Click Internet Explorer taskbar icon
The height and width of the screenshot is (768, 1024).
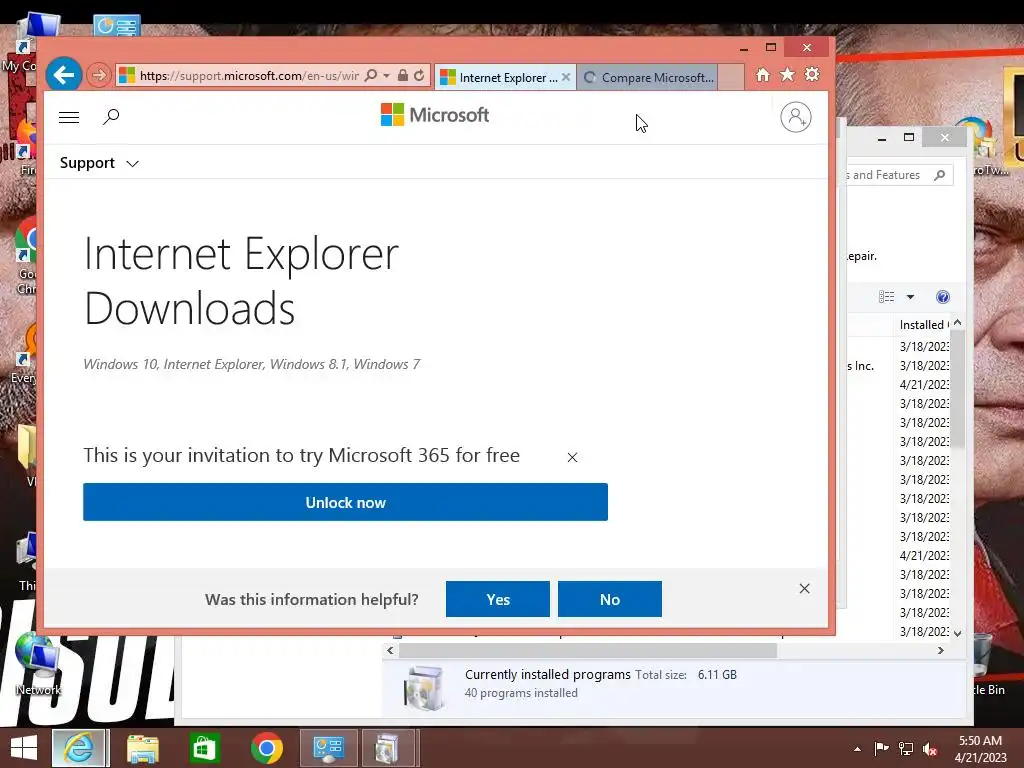[x=80, y=748]
